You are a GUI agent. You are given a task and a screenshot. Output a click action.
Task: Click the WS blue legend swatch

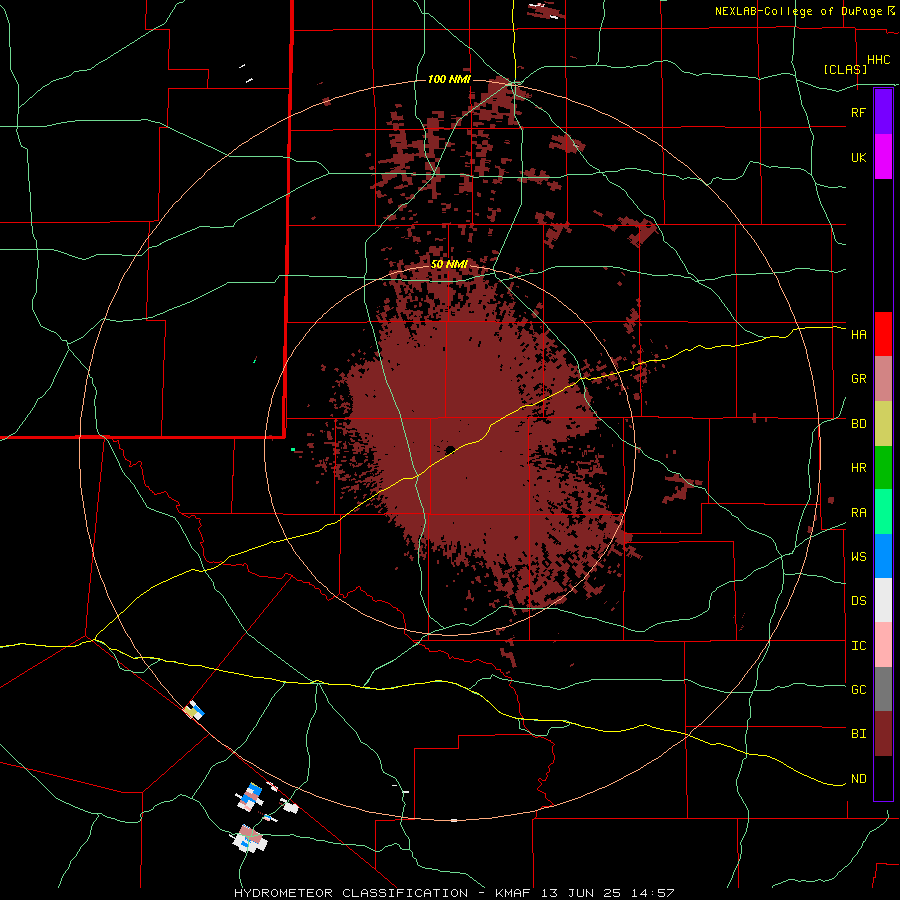click(x=883, y=556)
